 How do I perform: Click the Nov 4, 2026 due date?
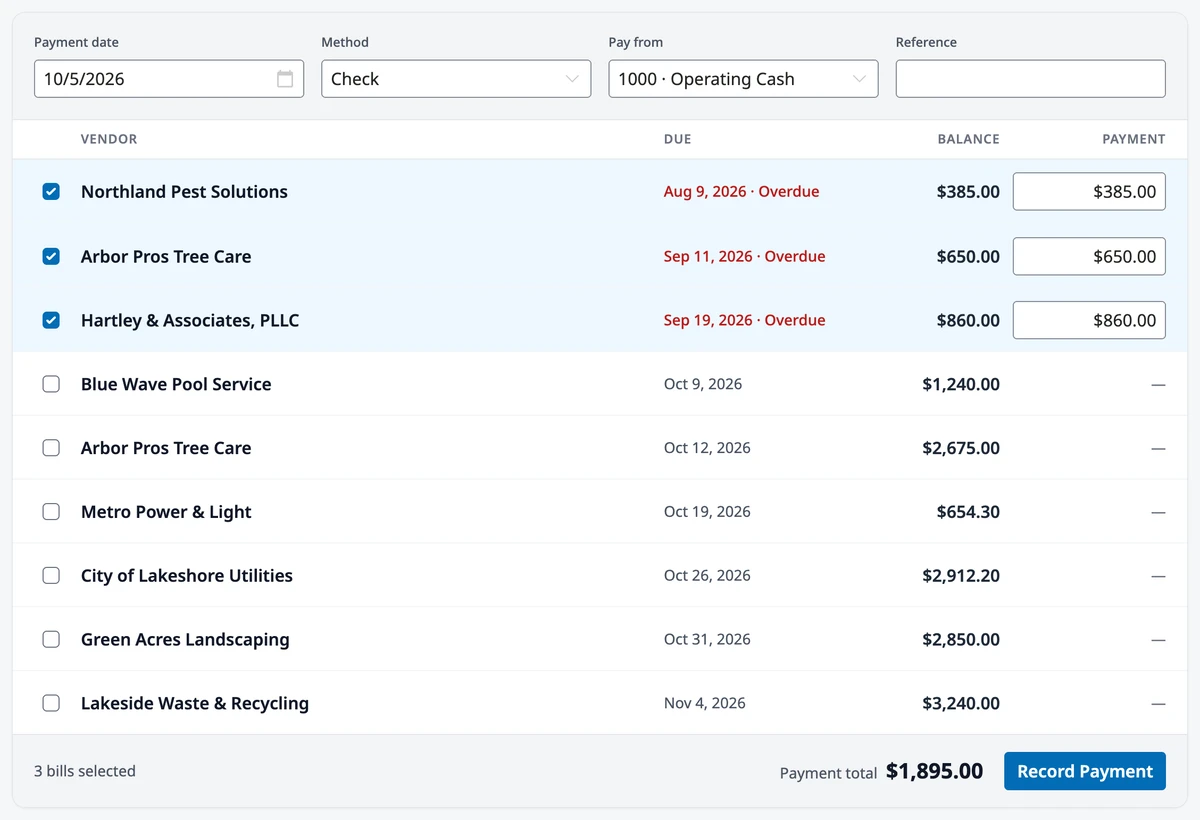click(x=705, y=703)
